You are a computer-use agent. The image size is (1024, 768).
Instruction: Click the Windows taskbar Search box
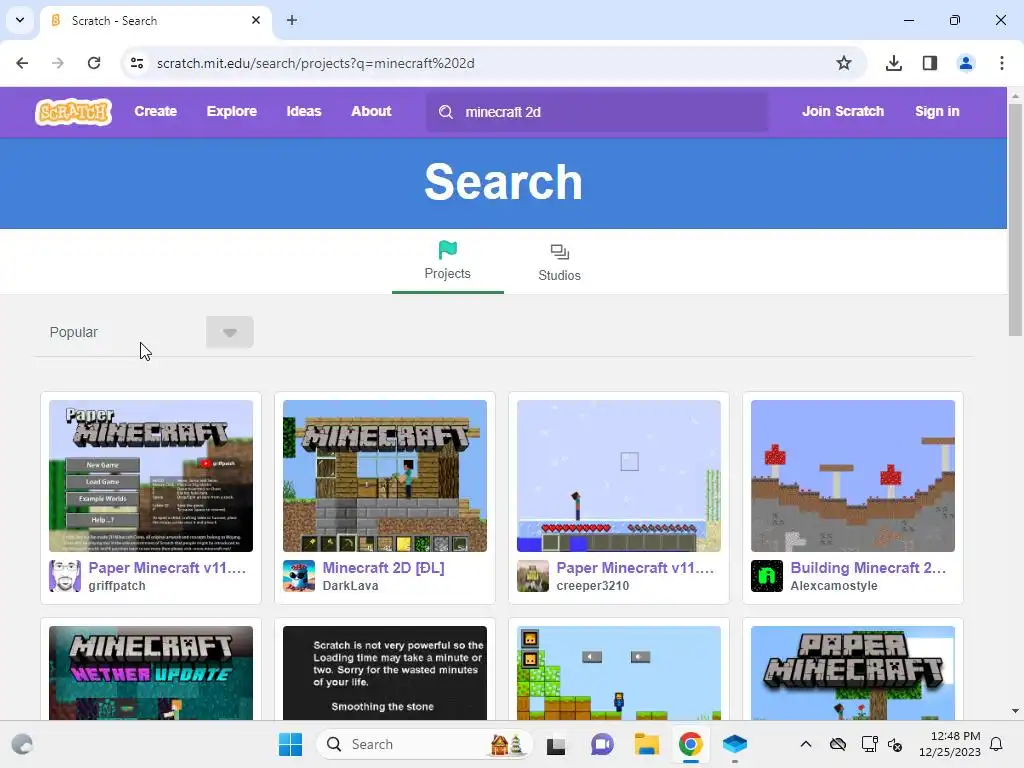click(x=424, y=744)
